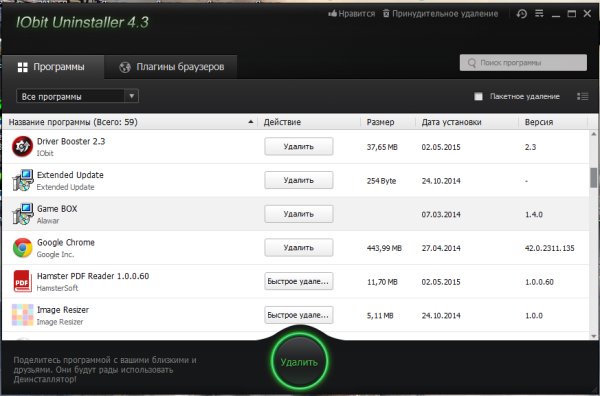Switch to the Программы tab
The width and height of the screenshot is (600, 396).
point(52,67)
